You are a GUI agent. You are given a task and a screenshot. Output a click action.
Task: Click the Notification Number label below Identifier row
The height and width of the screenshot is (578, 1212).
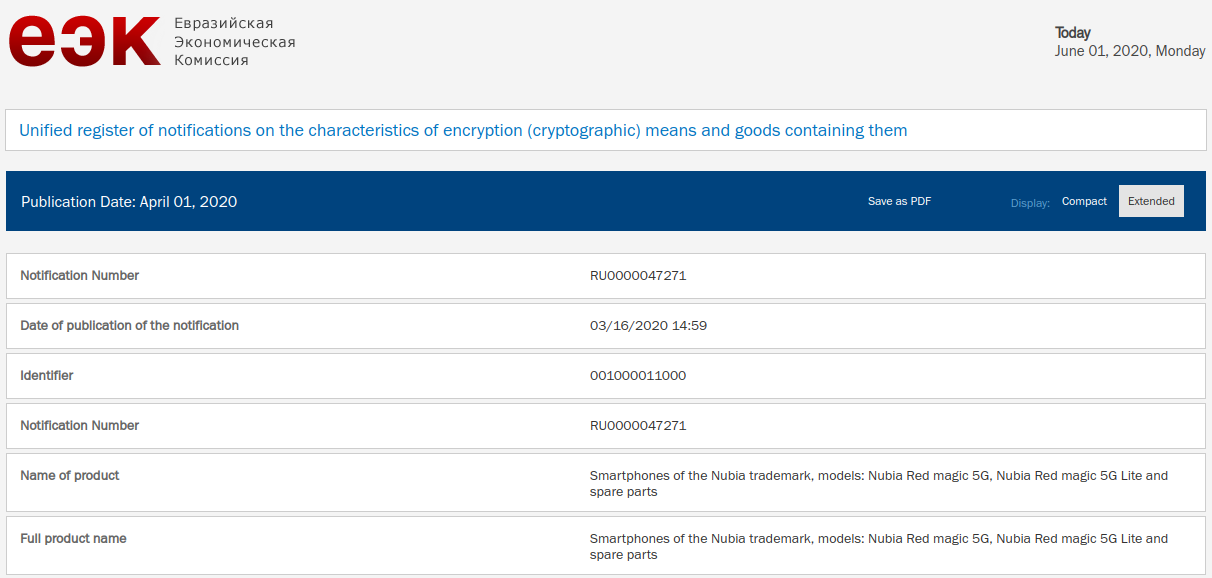[x=80, y=425]
